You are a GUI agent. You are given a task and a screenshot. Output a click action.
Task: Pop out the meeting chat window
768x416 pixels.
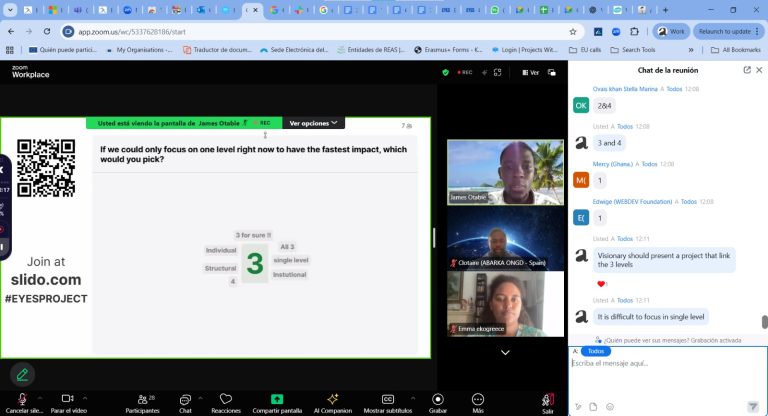coord(747,70)
